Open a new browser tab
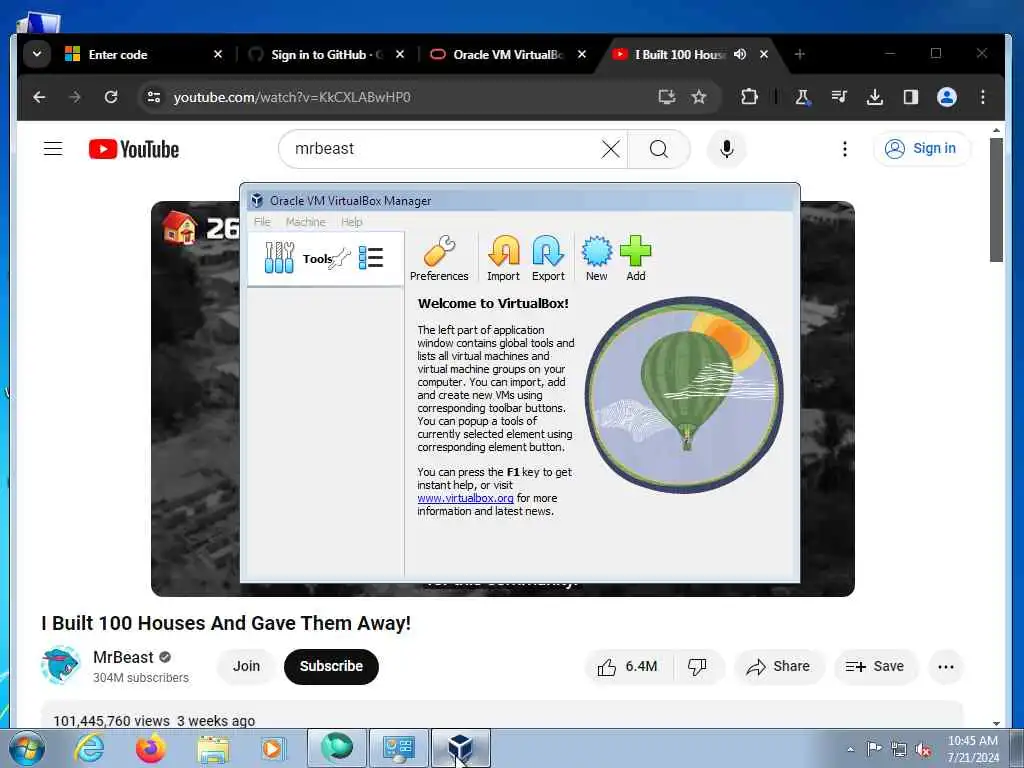The image size is (1024, 768). tap(799, 54)
